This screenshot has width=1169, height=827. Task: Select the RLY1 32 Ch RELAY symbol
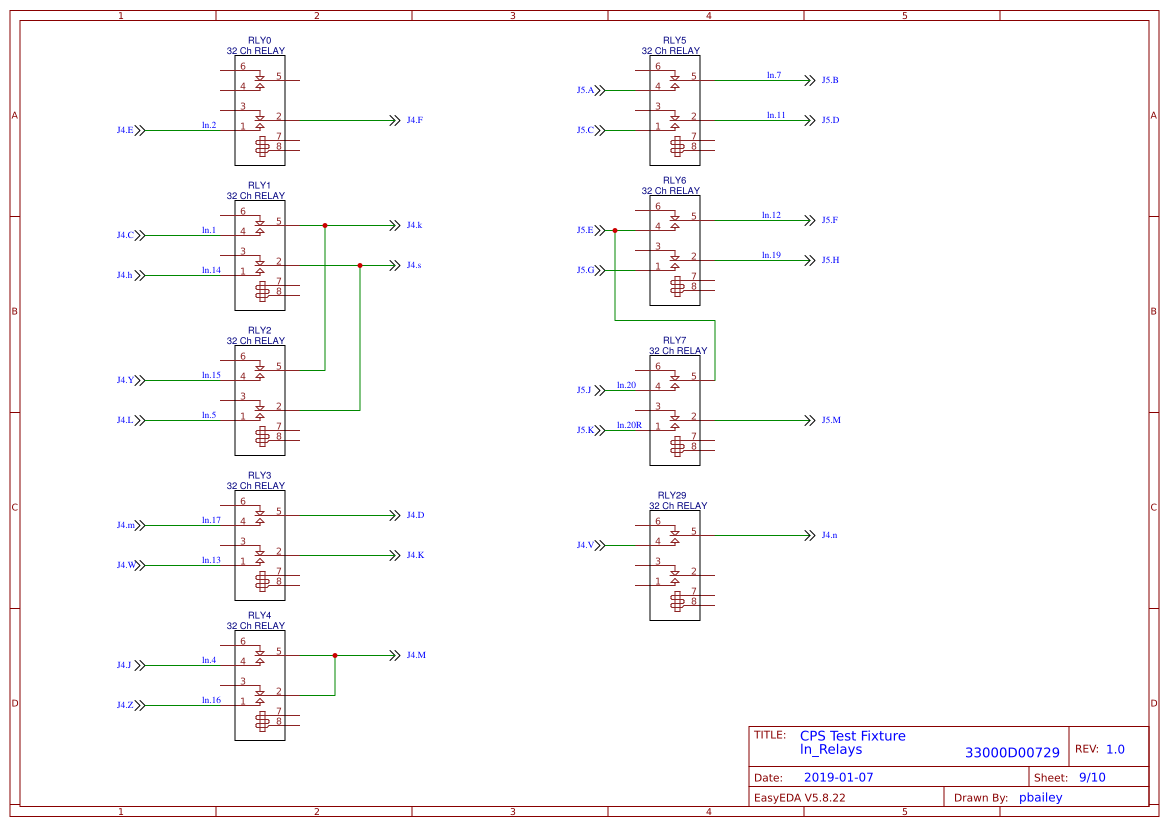click(260, 253)
